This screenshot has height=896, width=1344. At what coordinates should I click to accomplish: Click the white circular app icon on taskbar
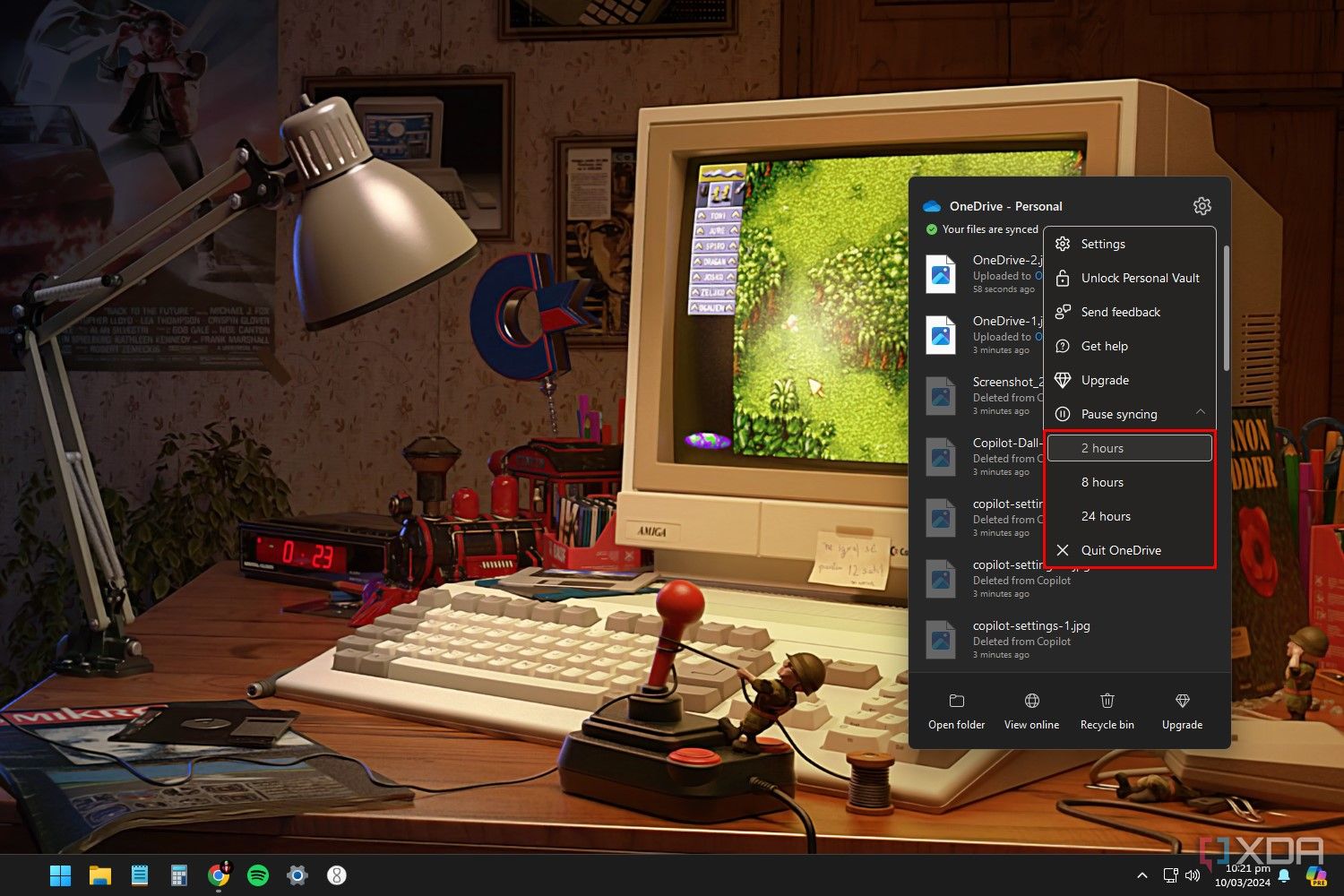[x=337, y=875]
